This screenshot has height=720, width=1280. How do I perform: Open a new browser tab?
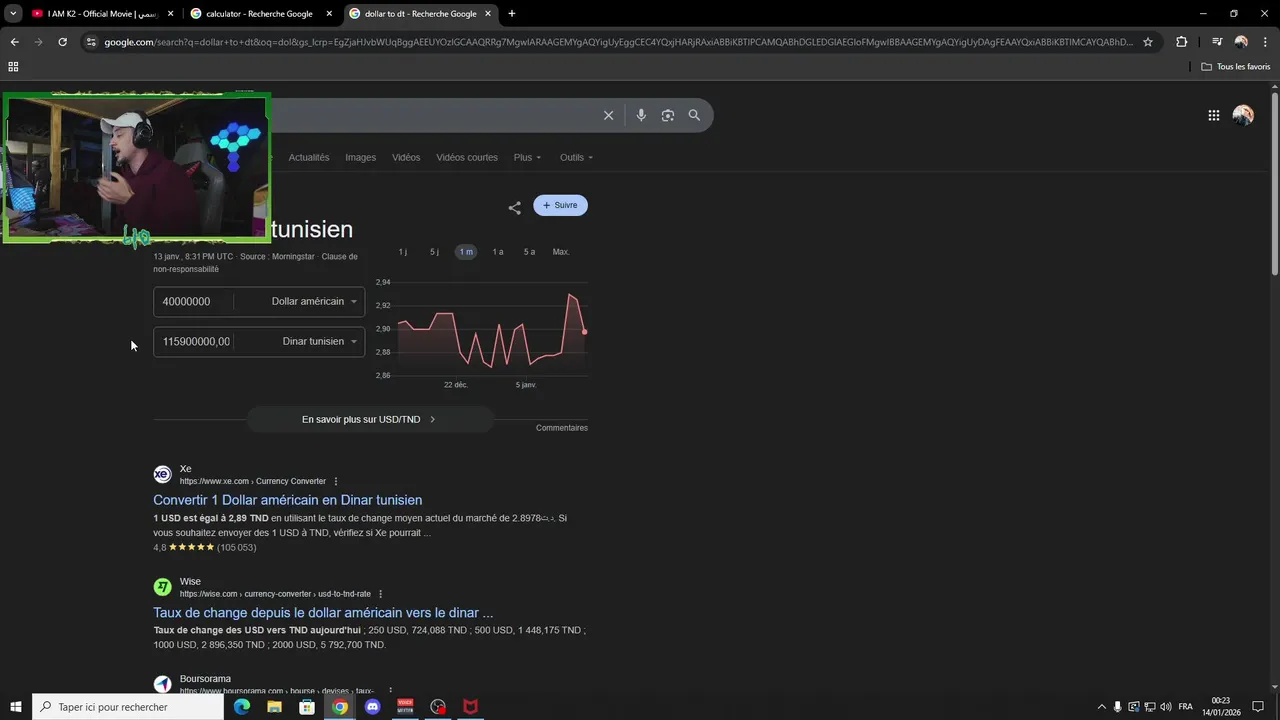512,14
